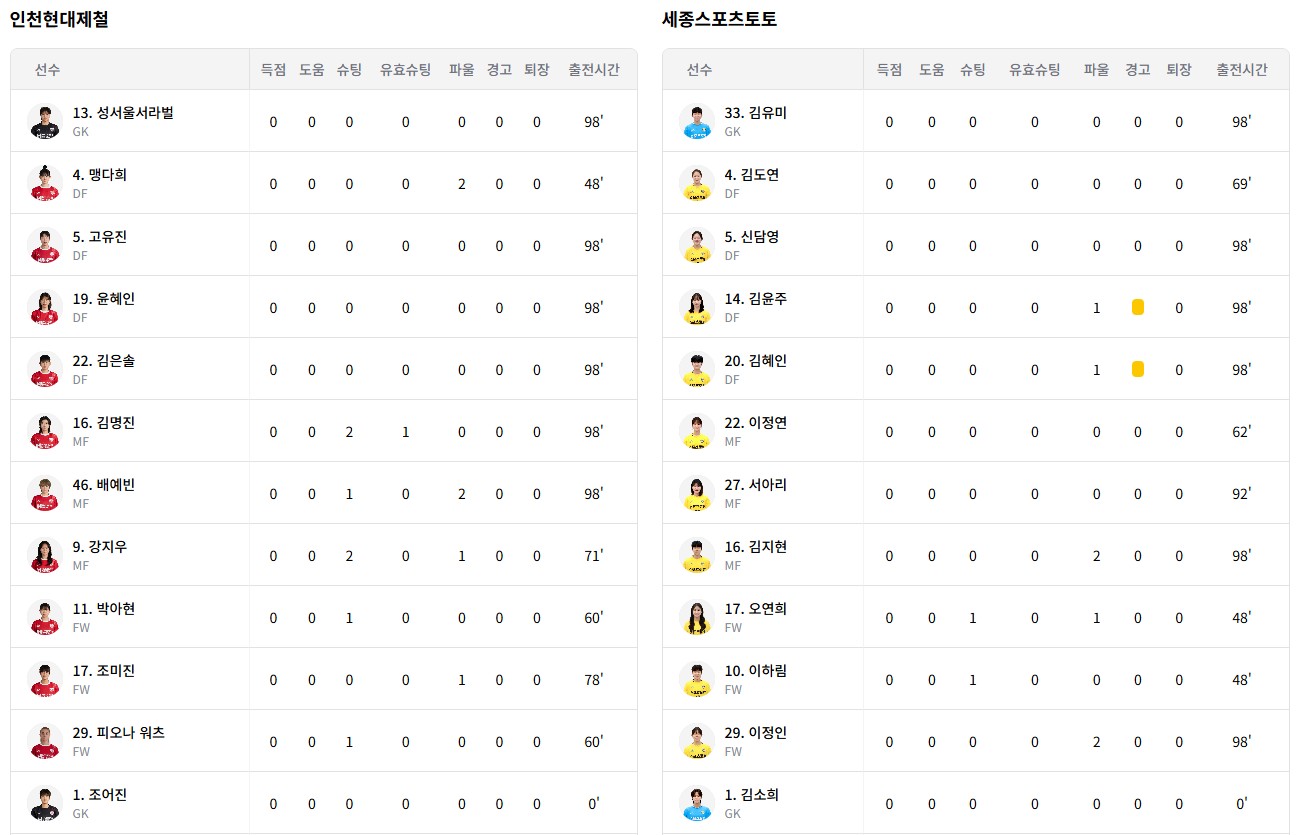Click 김도연's playing time 69'
Image resolution: width=1299 pixels, height=835 pixels.
coord(1242,184)
